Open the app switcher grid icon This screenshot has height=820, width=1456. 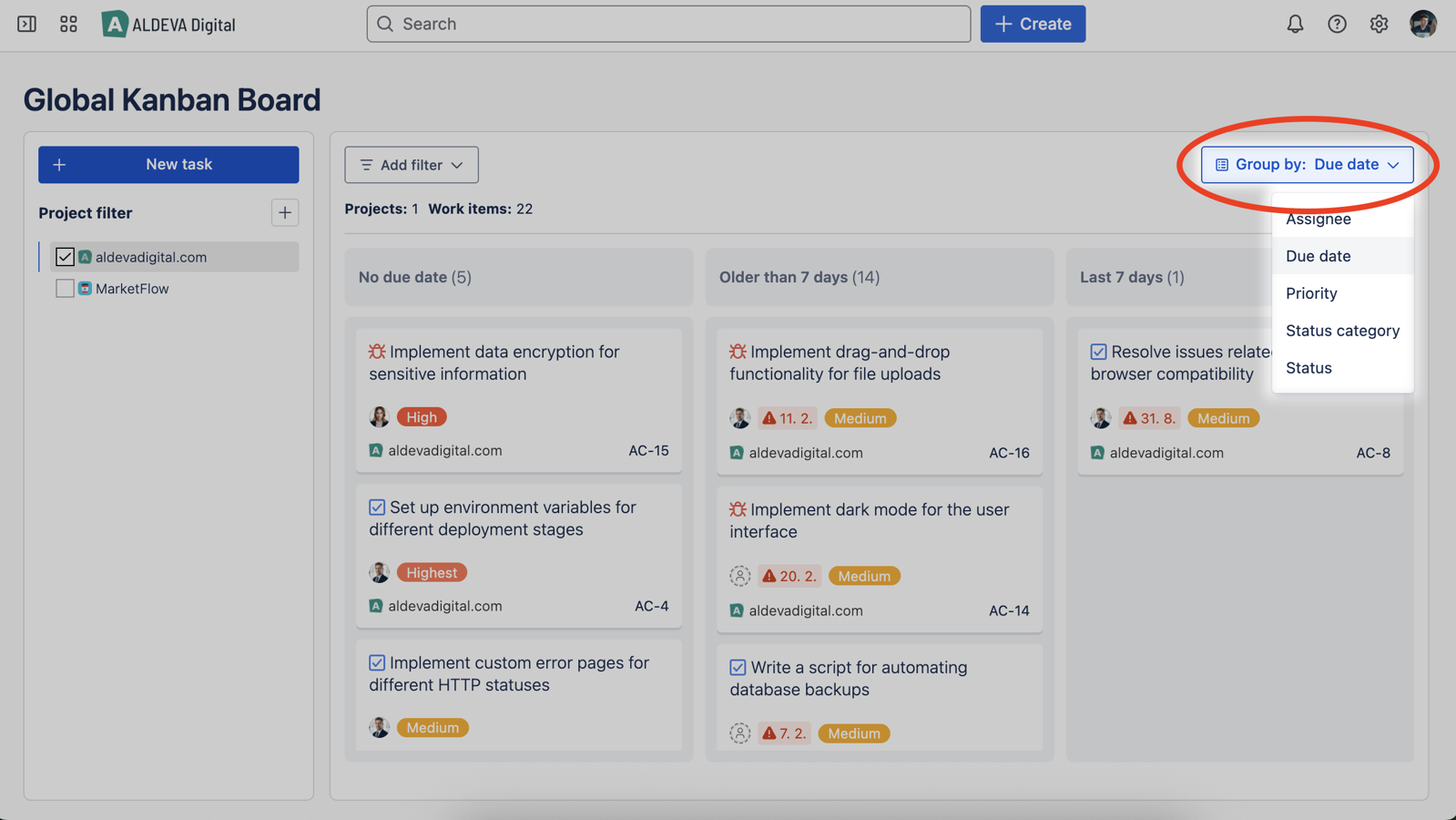68,24
